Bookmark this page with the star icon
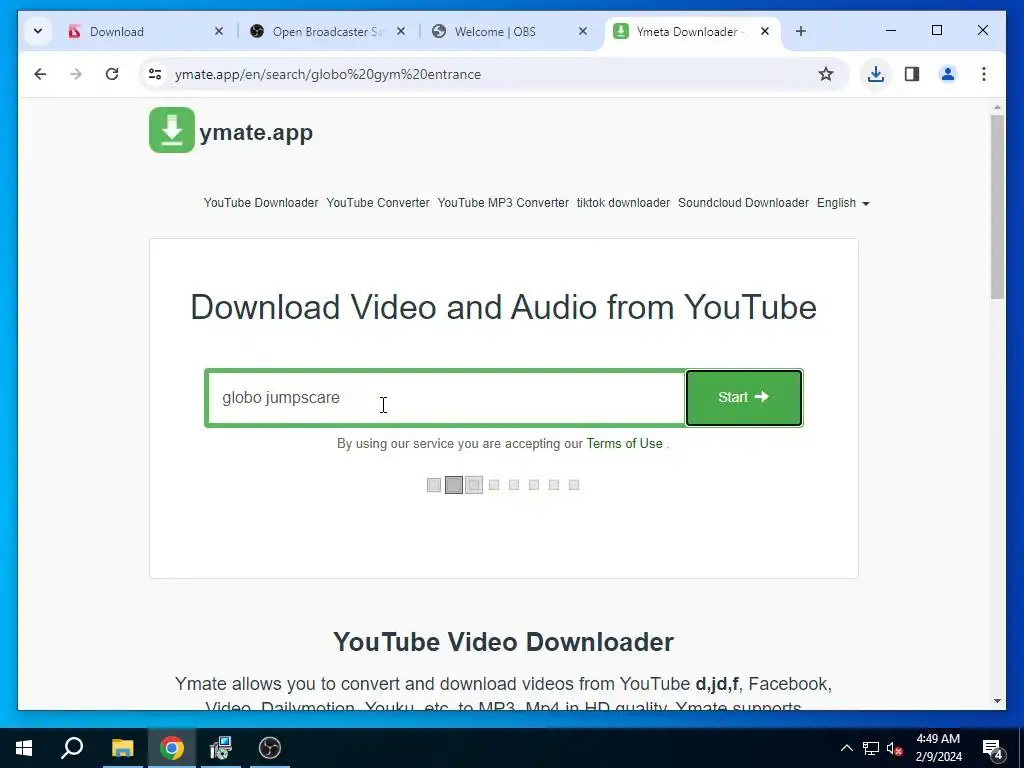The height and width of the screenshot is (768, 1024). click(825, 74)
